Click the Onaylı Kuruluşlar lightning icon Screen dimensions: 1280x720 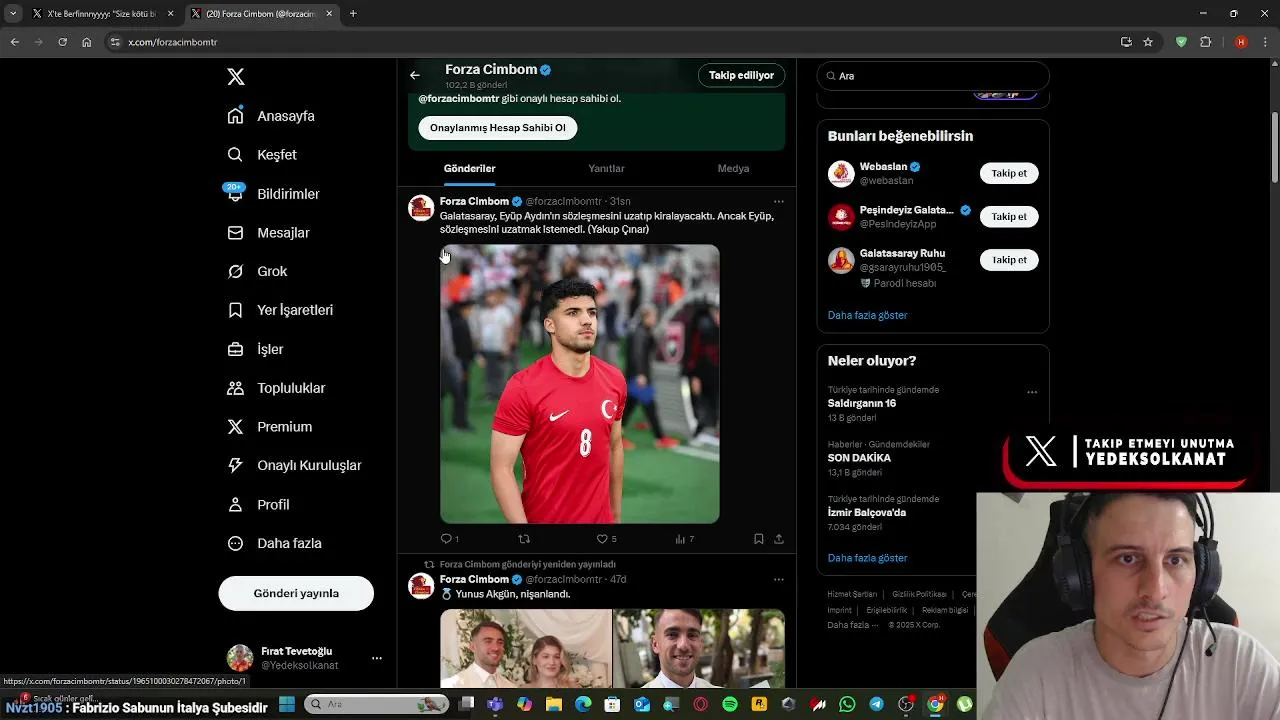point(235,465)
